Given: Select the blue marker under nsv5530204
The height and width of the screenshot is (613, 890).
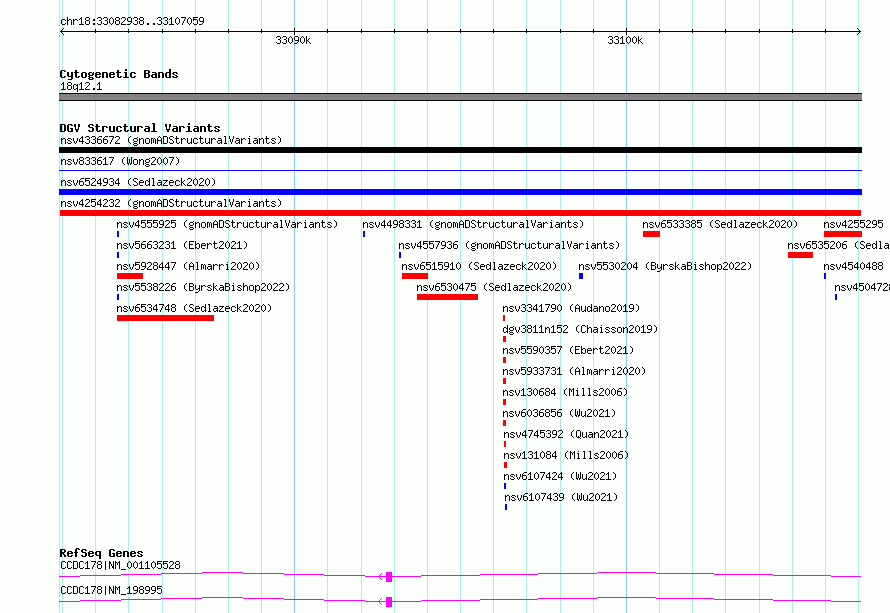Looking at the screenshot, I should click(x=581, y=276).
